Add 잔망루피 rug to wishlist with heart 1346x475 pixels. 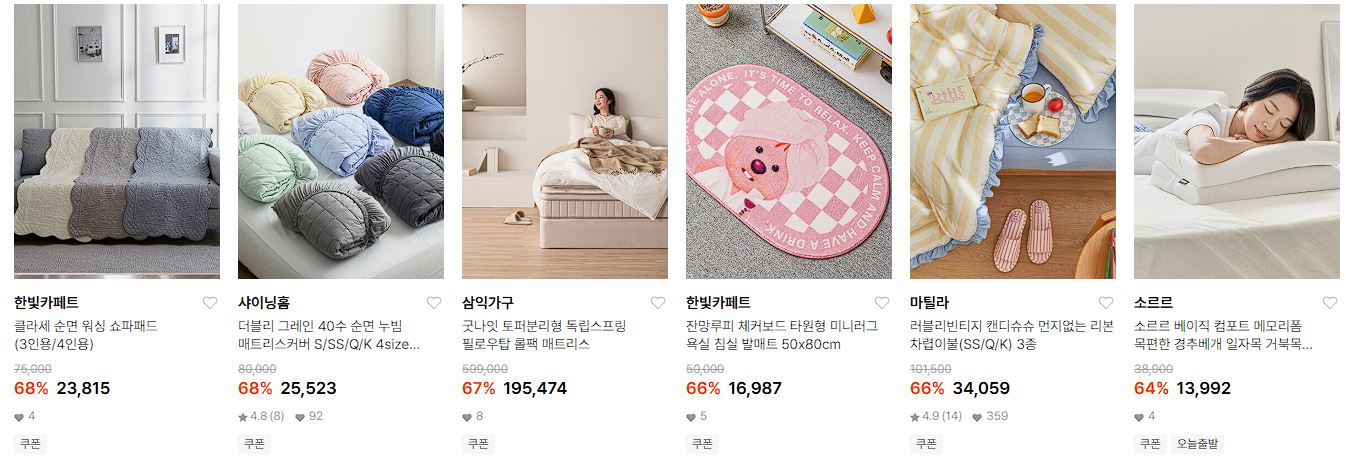click(x=882, y=303)
